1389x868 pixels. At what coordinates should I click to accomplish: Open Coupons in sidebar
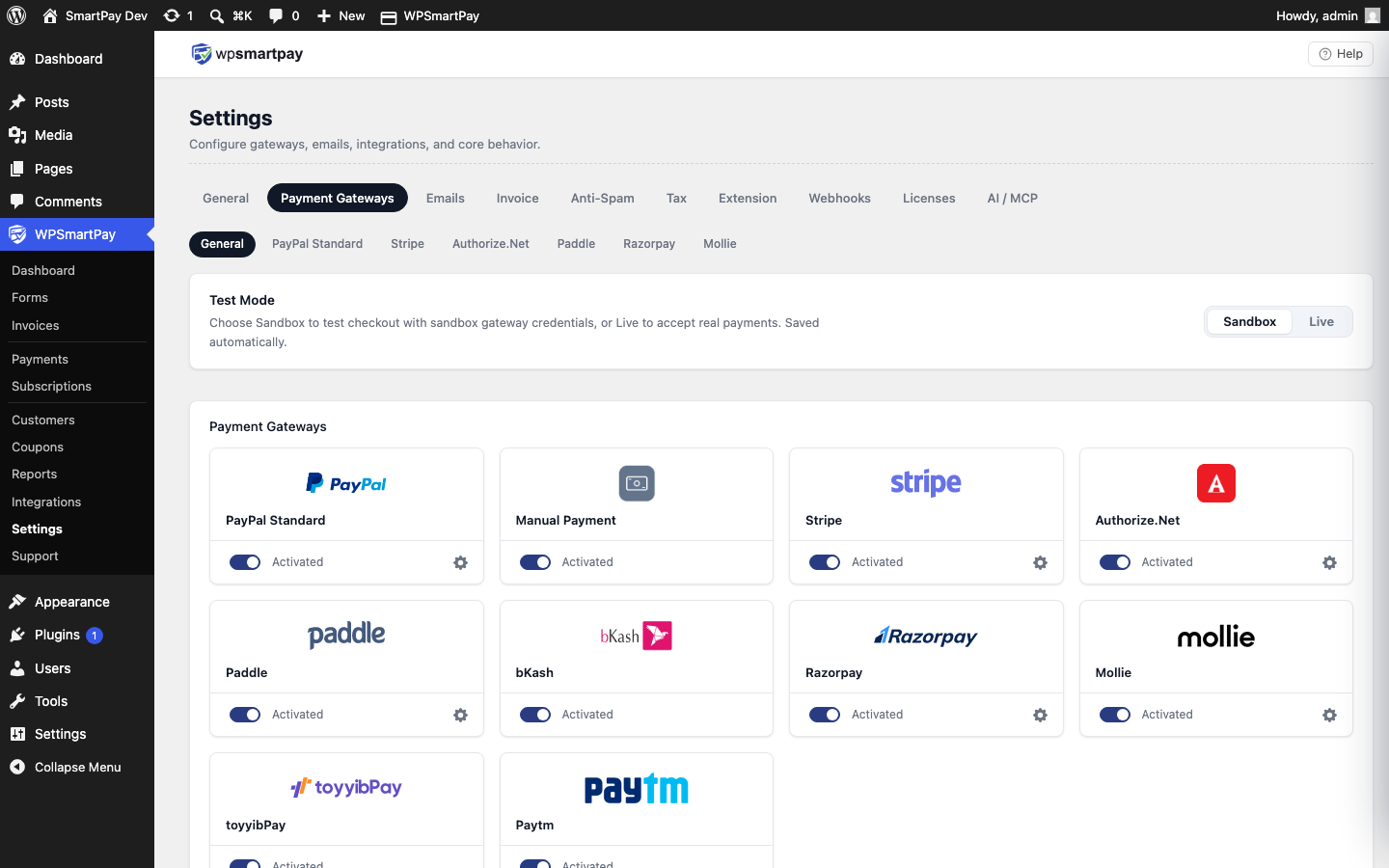tap(38, 448)
